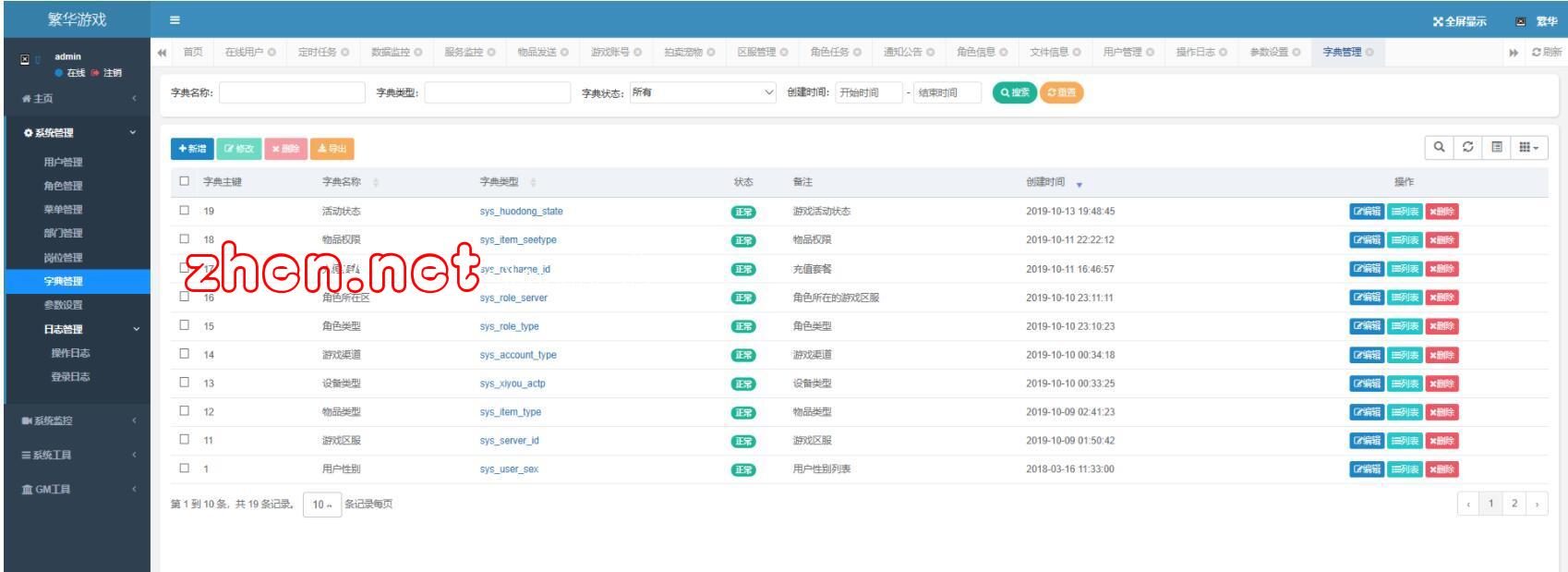1568x572 pixels.
Task: Tick the select-all checkbox in table header
Action: tap(185, 182)
